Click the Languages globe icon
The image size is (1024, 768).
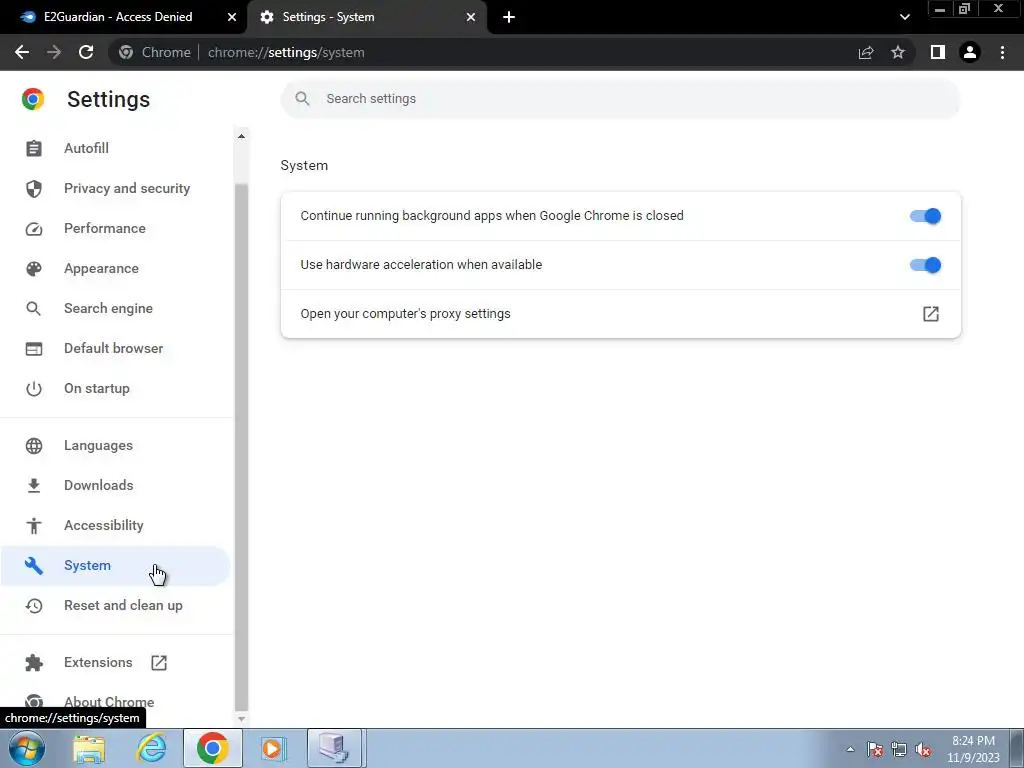pos(33,445)
